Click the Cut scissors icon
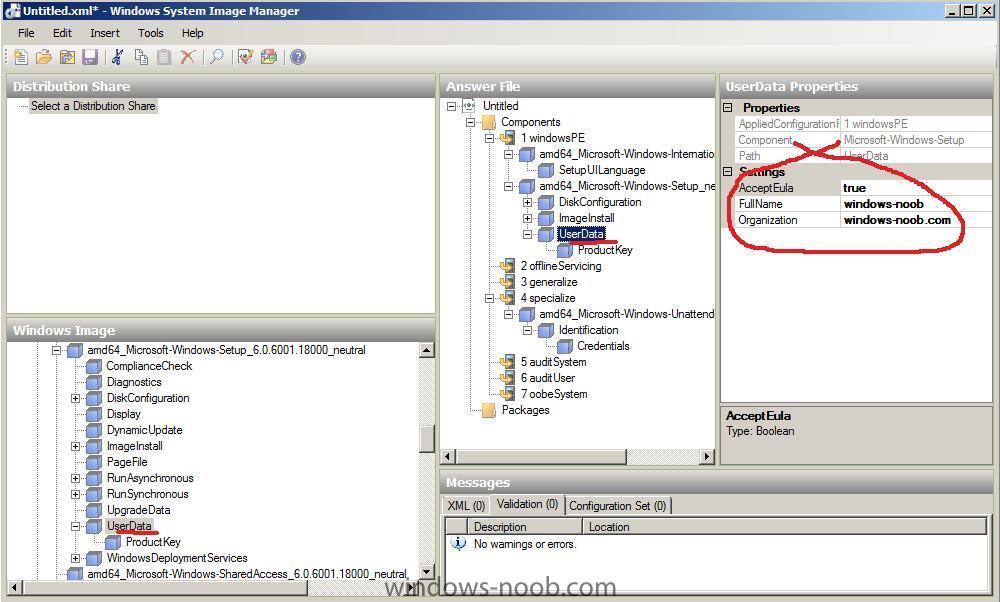This screenshot has height=602, width=1000. [x=117, y=57]
